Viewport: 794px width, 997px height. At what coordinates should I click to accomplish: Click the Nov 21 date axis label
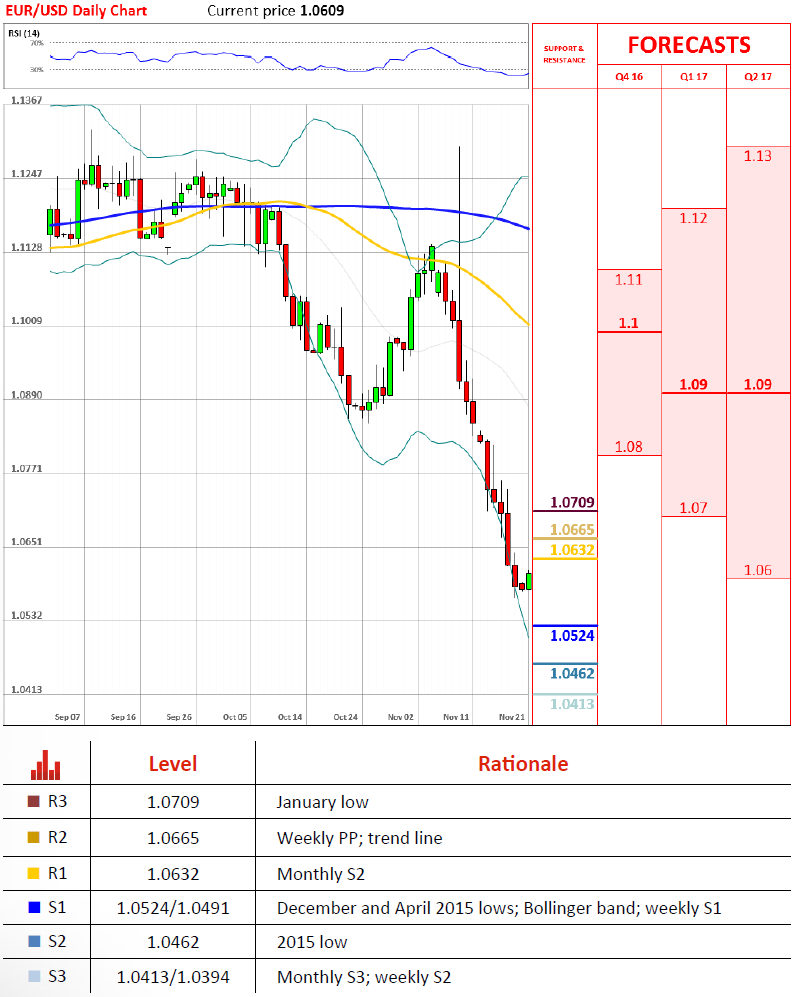(512, 717)
